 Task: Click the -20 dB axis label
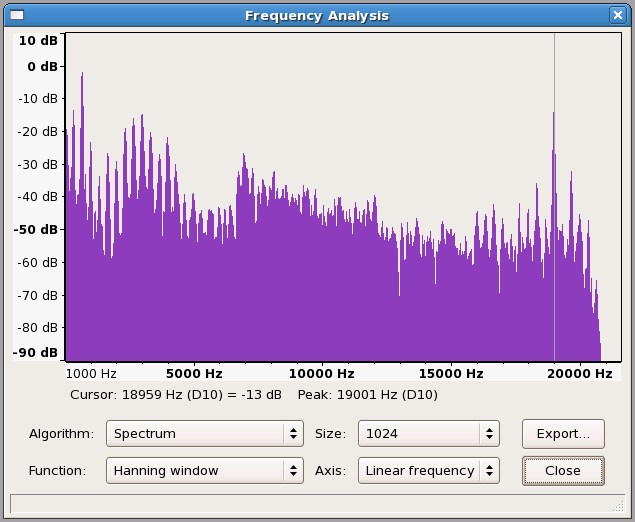click(x=38, y=132)
